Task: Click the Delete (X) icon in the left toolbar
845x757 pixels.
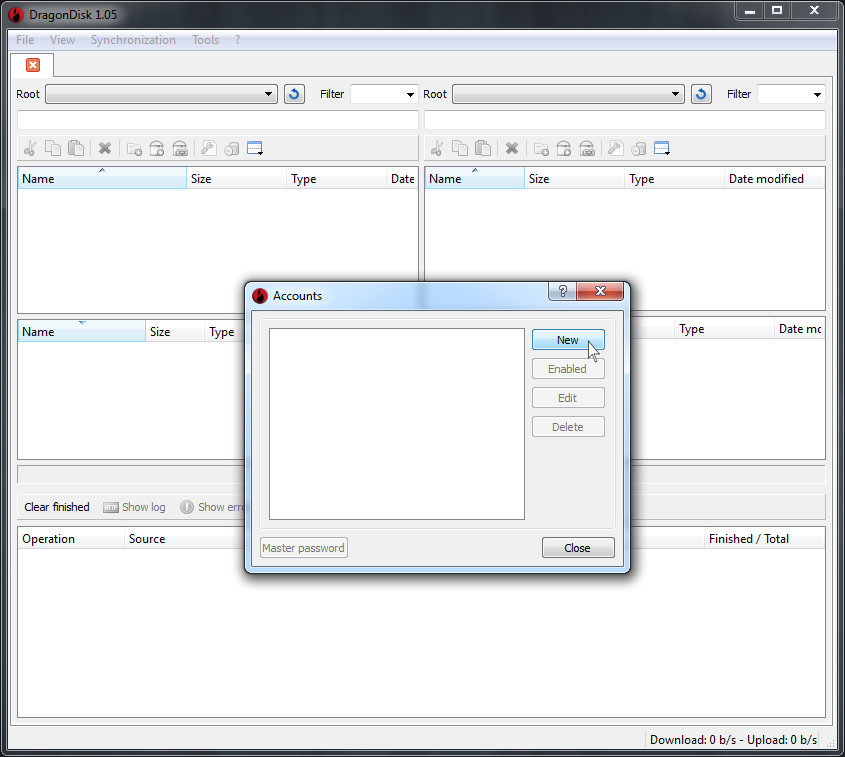Action: (105, 148)
